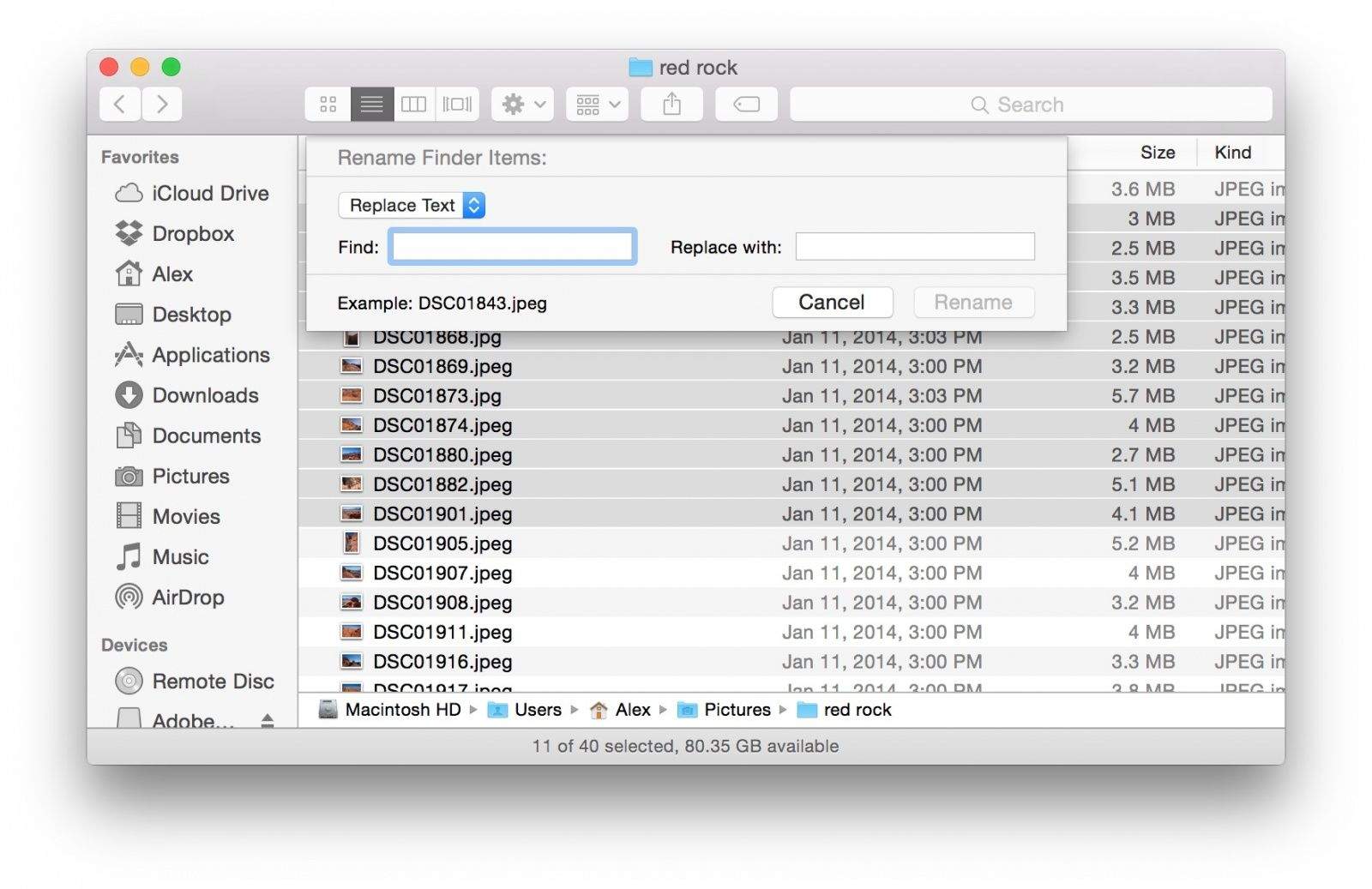Open the Replace Text dropdown
This screenshot has width=1372, height=889.
[412, 206]
